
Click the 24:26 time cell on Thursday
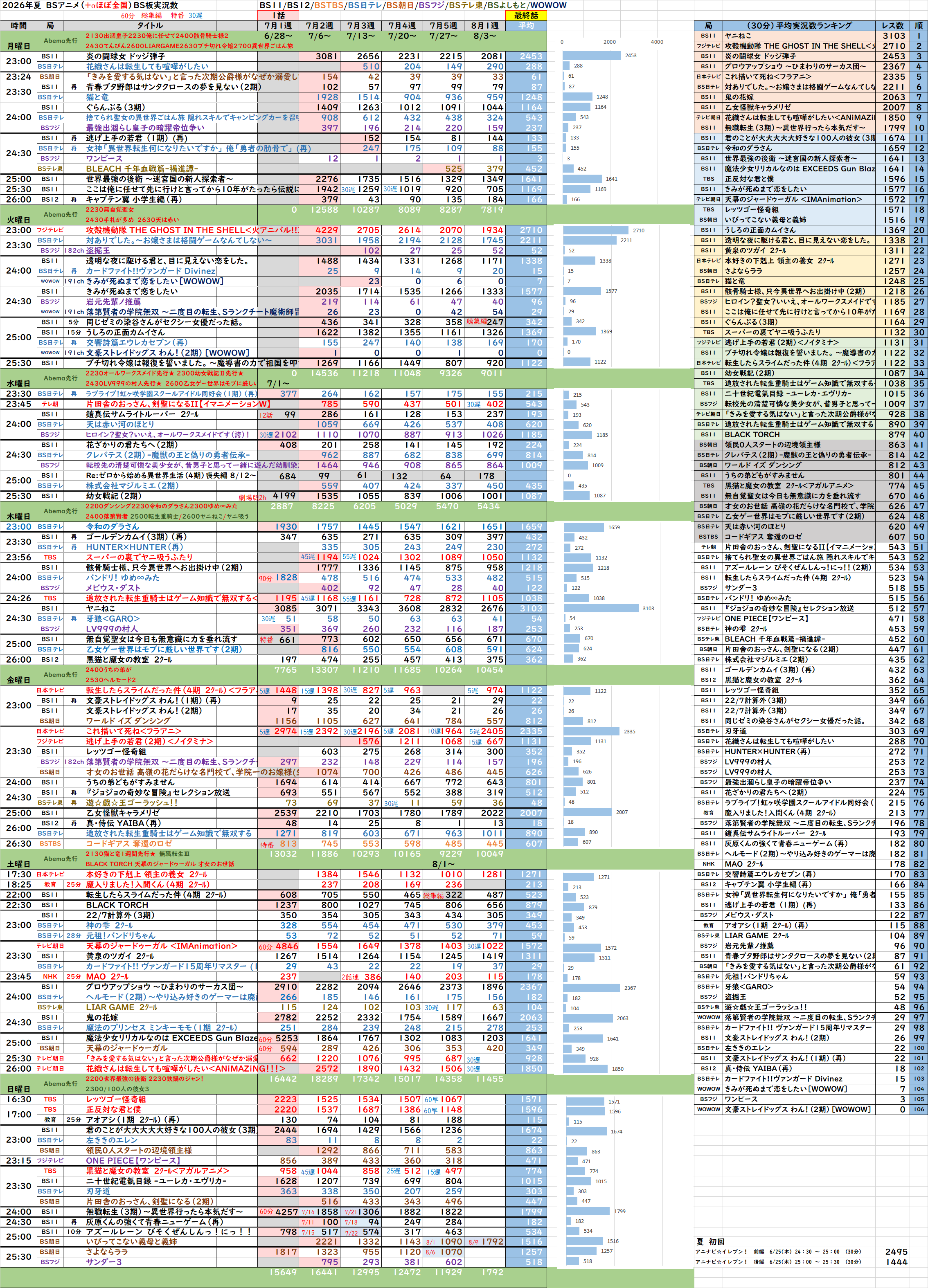19,598
